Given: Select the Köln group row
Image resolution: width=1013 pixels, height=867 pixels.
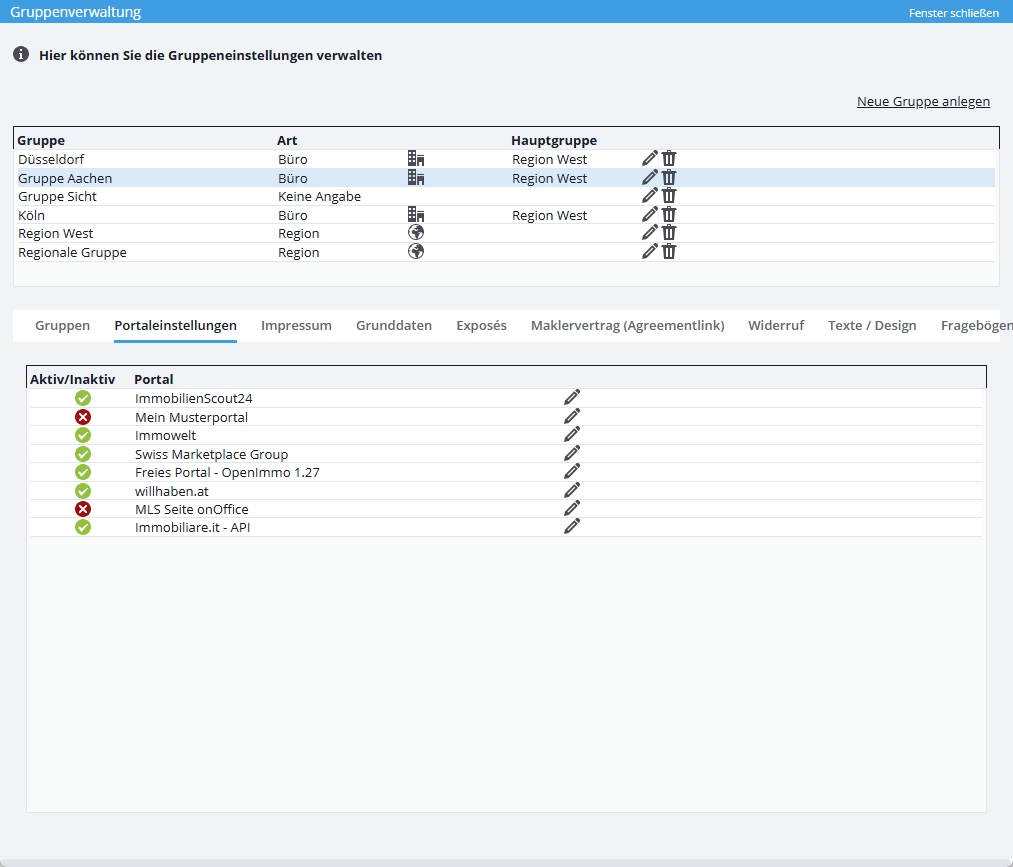Looking at the screenshot, I should [506, 215].
